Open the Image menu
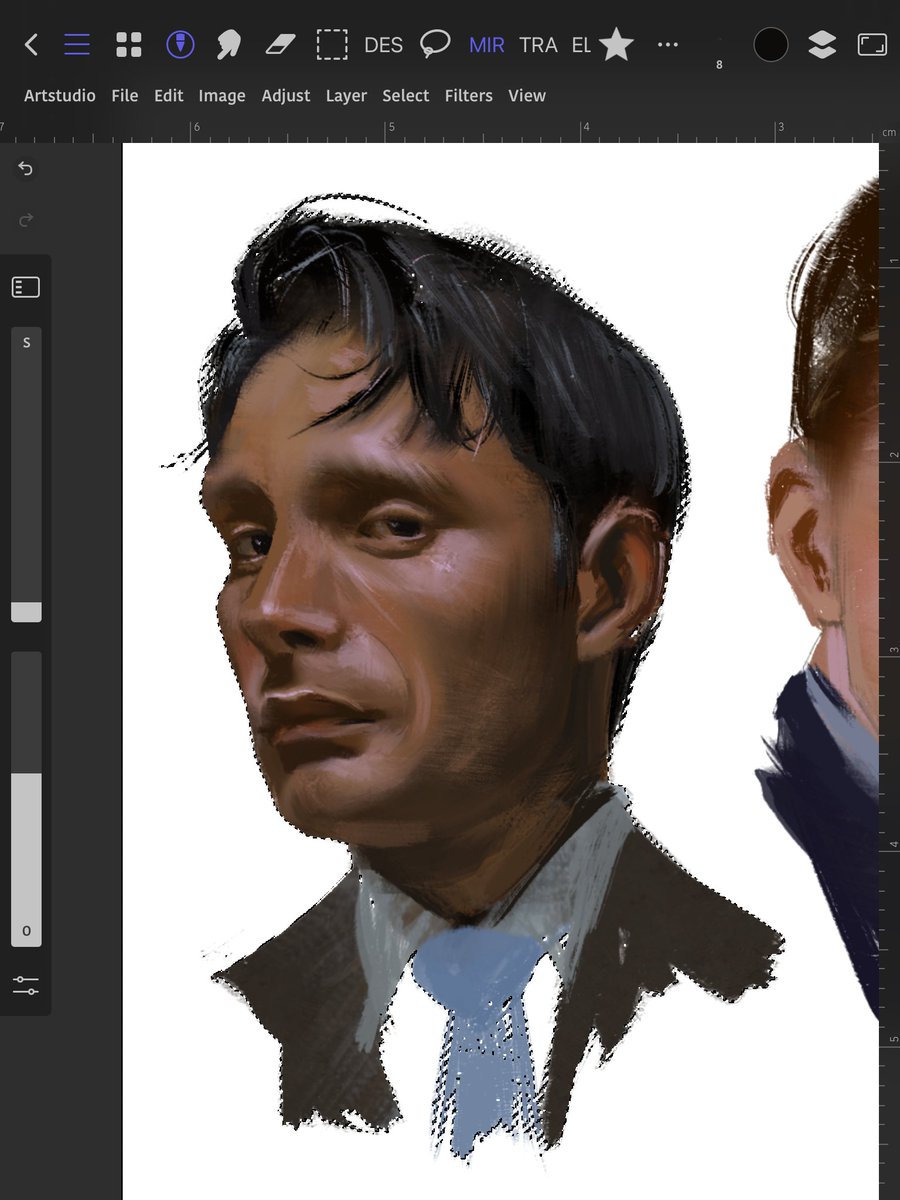 point(222,96)
